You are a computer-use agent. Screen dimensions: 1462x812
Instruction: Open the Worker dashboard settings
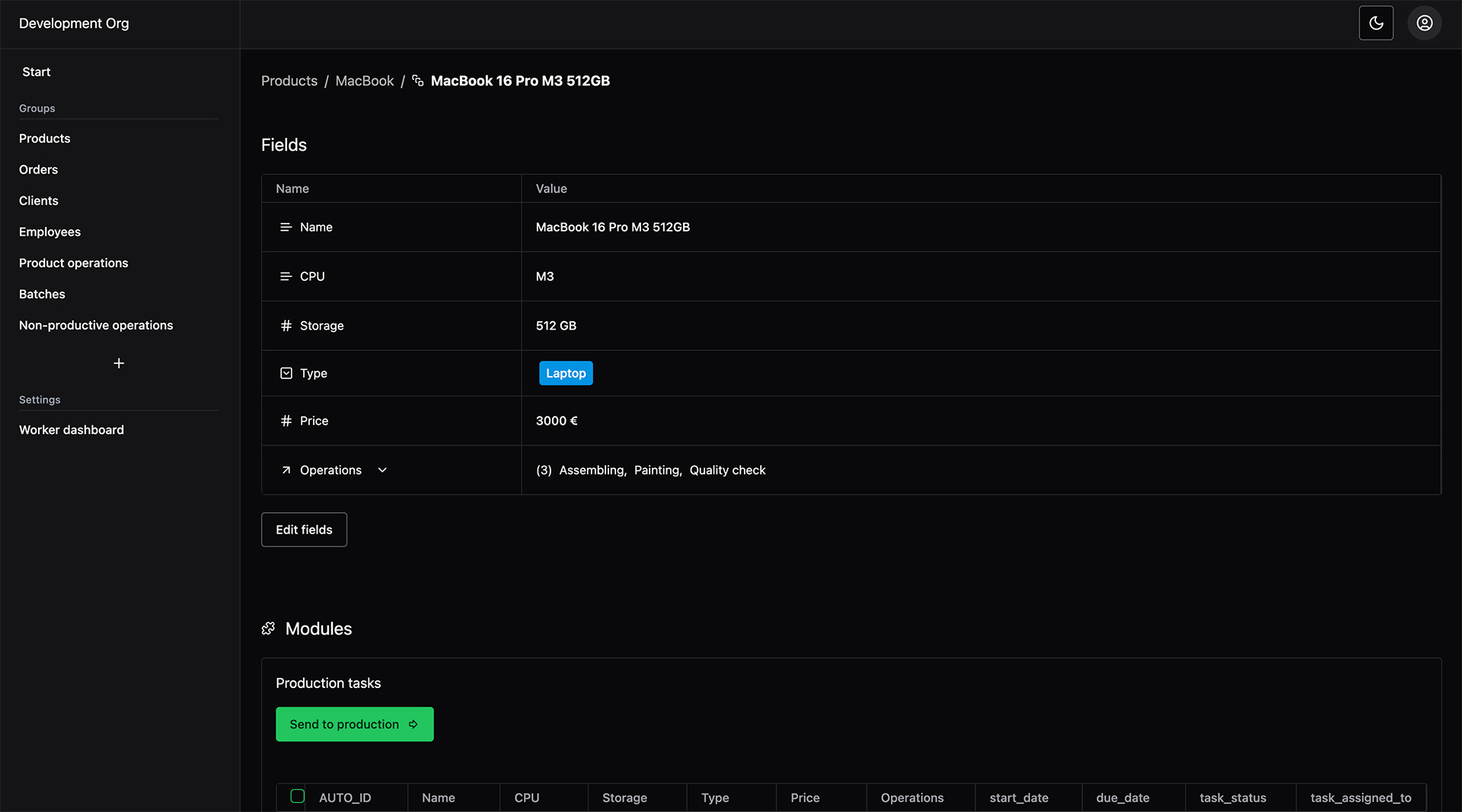72,430
